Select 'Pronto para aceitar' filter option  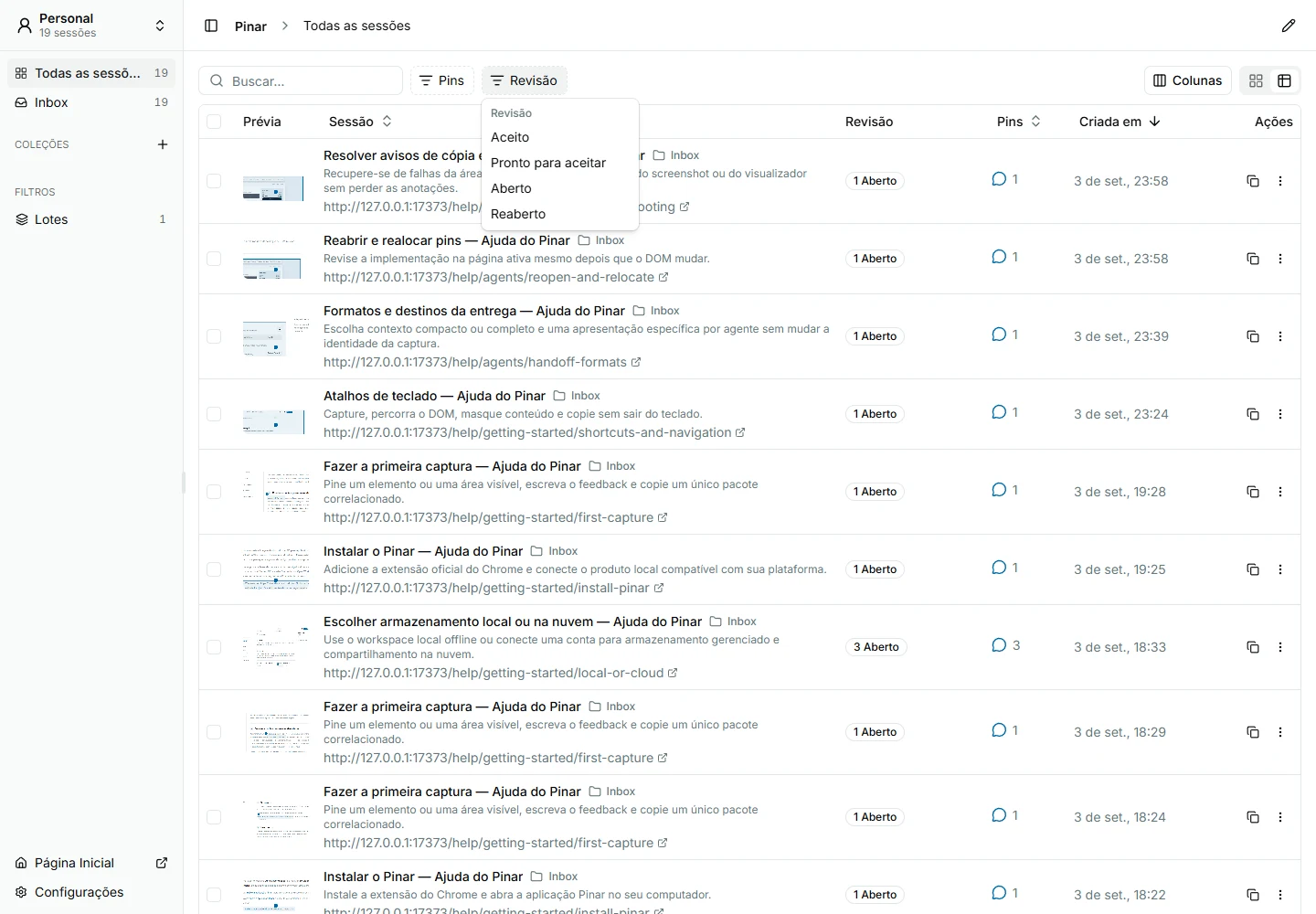point(559,163)
